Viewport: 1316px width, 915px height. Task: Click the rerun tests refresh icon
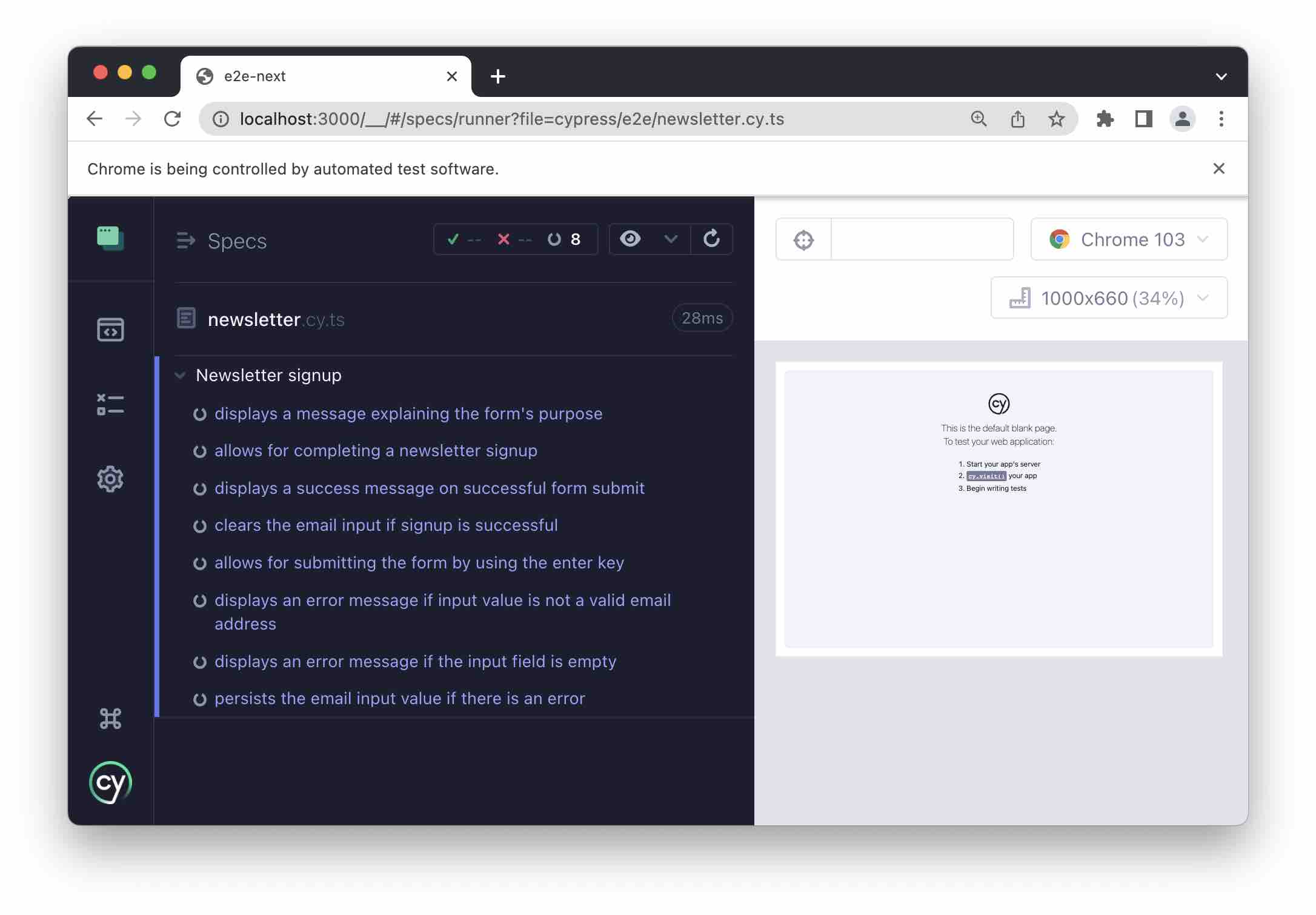click(x=711, y=239)
